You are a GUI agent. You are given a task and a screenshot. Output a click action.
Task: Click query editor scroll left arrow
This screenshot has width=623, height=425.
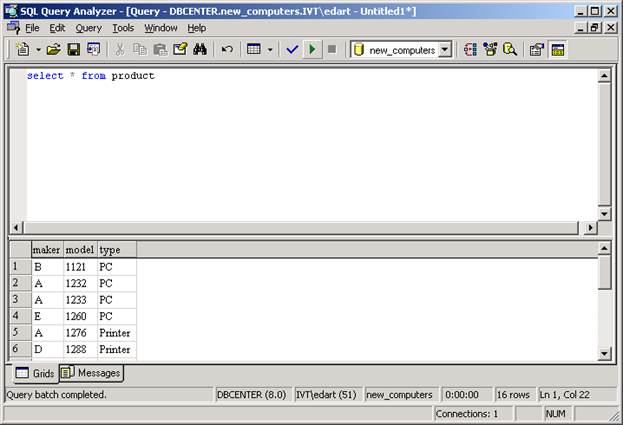coord(16,228)
